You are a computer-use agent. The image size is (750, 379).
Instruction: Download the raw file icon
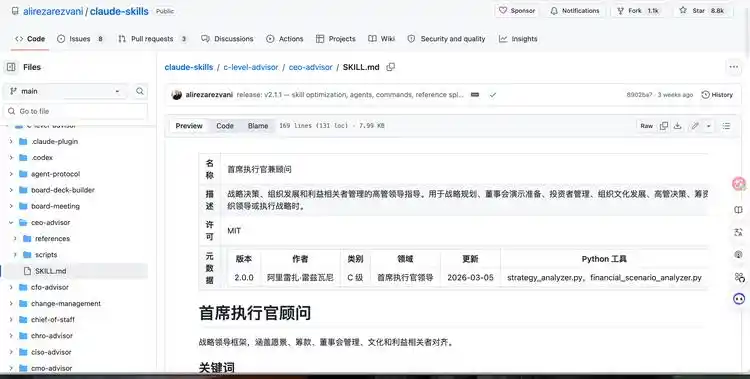pyautogui.click(x=678, y=126)
